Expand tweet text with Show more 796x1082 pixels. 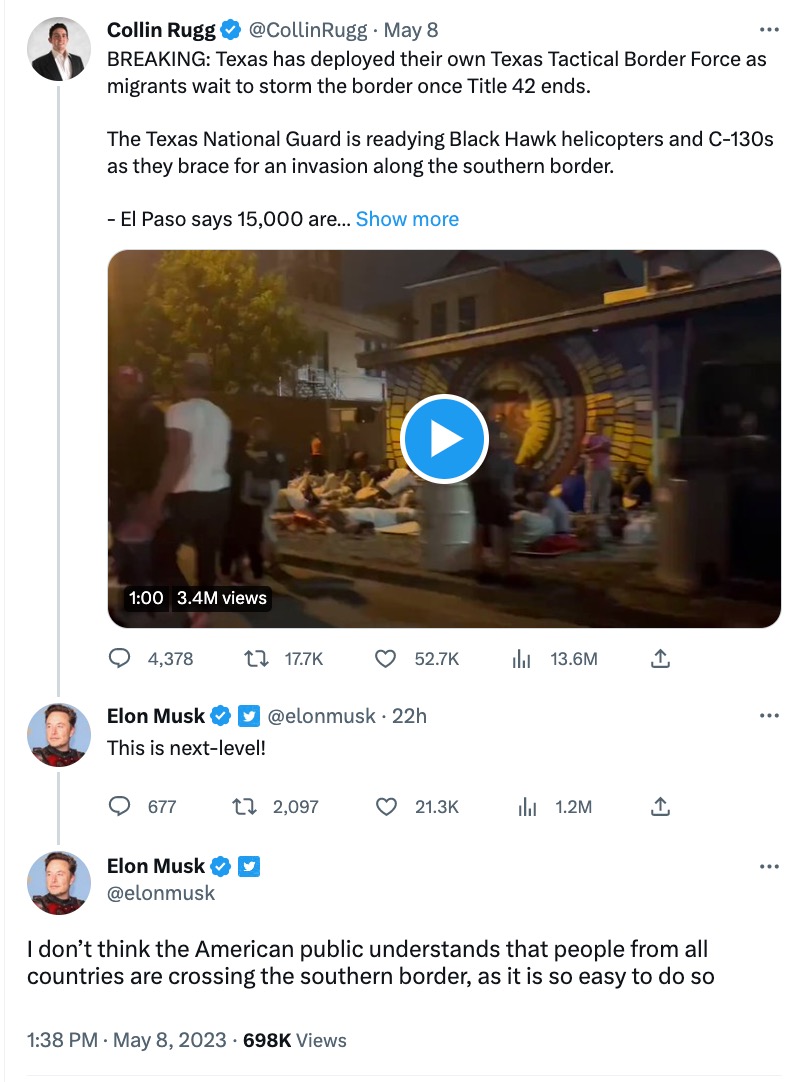point(407,219)
